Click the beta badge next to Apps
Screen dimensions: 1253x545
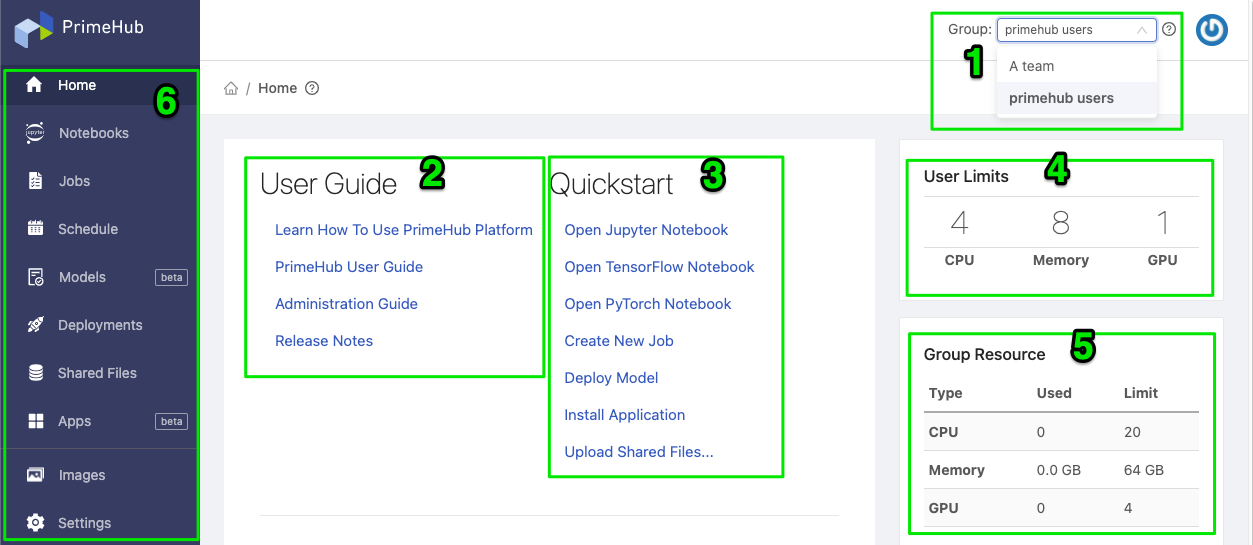172,421
